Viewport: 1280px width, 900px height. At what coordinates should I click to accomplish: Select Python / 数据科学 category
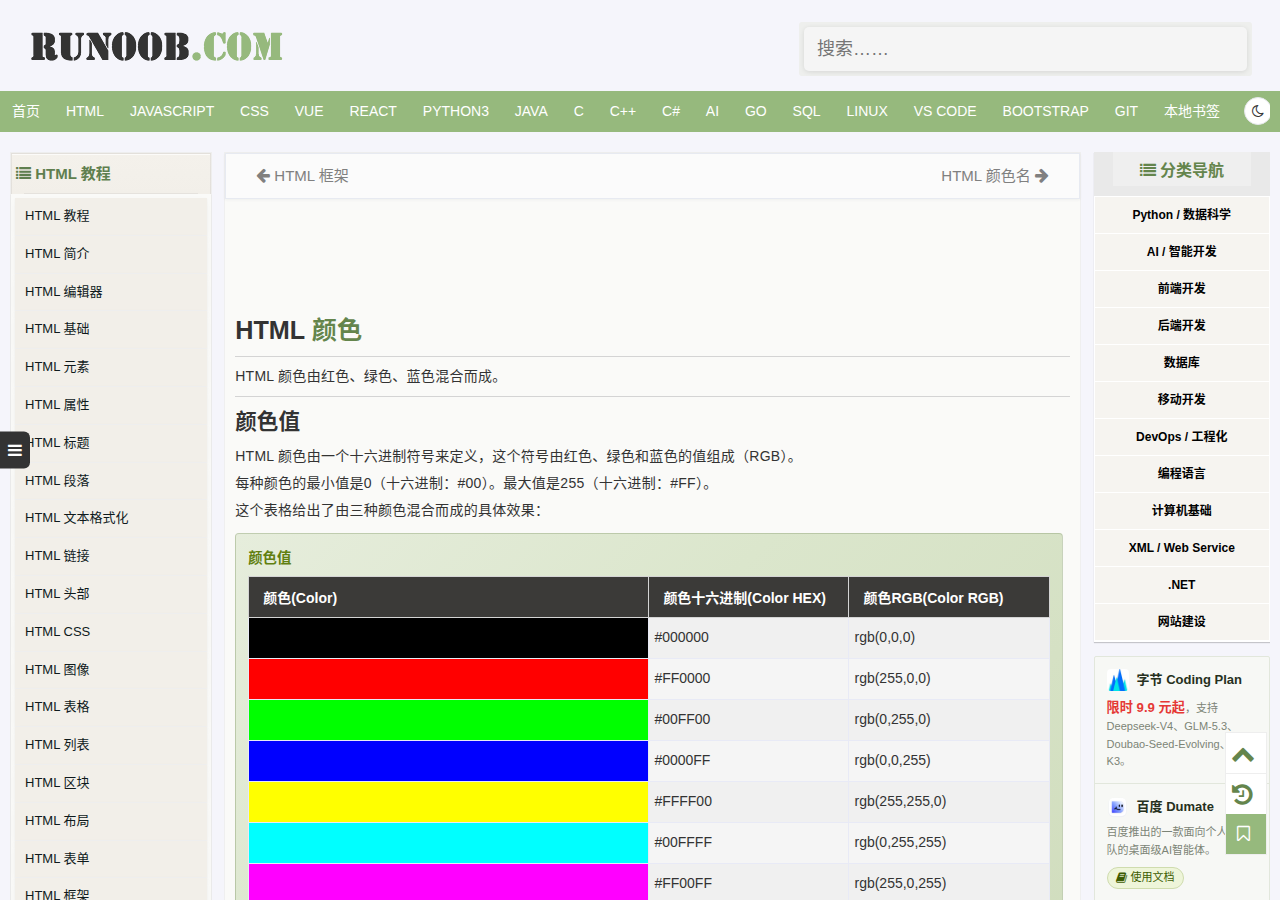[x=1182, y=215]
